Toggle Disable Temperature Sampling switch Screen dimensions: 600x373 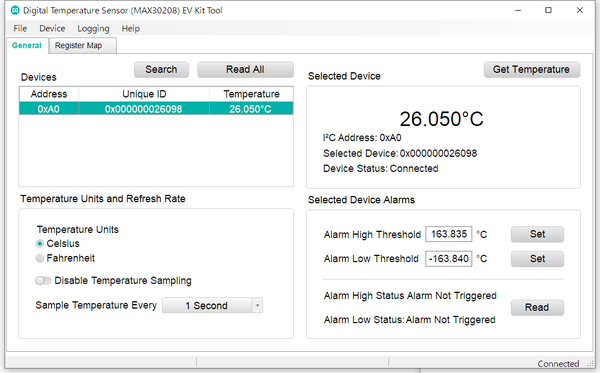tap(43, 281)
